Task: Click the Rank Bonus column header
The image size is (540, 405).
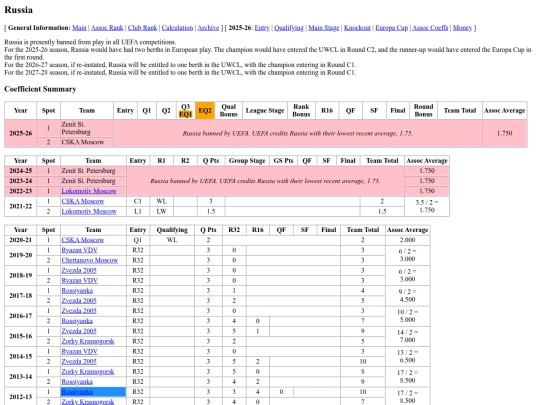Action: tap(301, 111)
